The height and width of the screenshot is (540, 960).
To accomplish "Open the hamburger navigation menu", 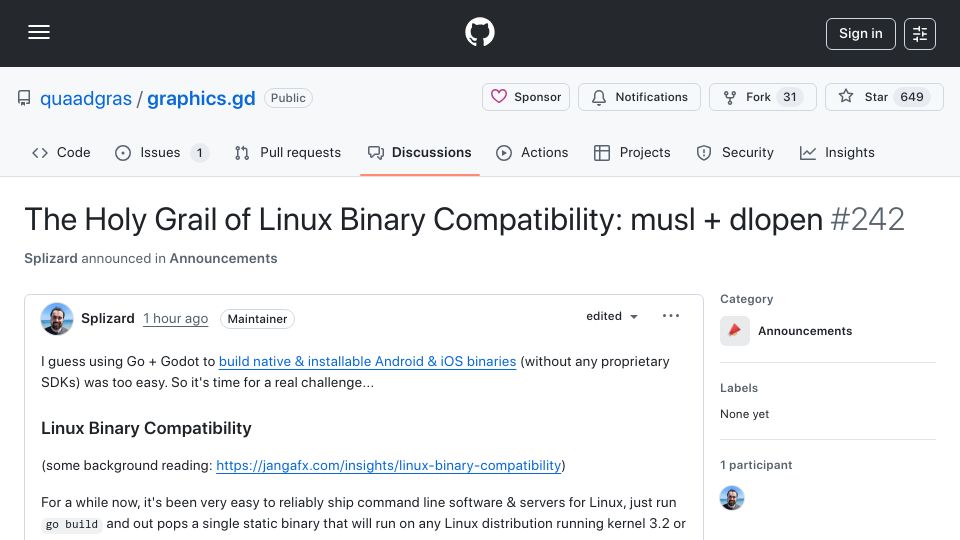I will click(x=39, y=32).
